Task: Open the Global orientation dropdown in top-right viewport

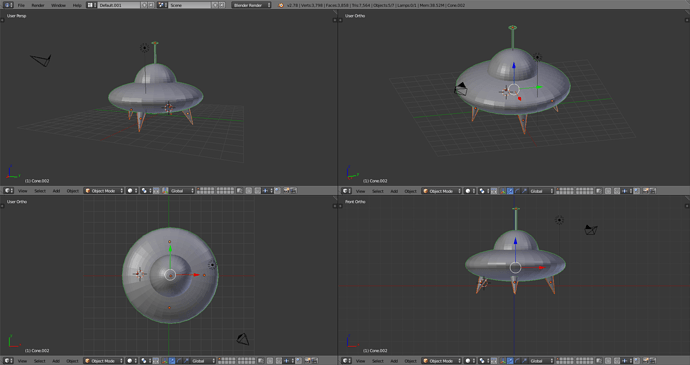Action: (541, 191)
